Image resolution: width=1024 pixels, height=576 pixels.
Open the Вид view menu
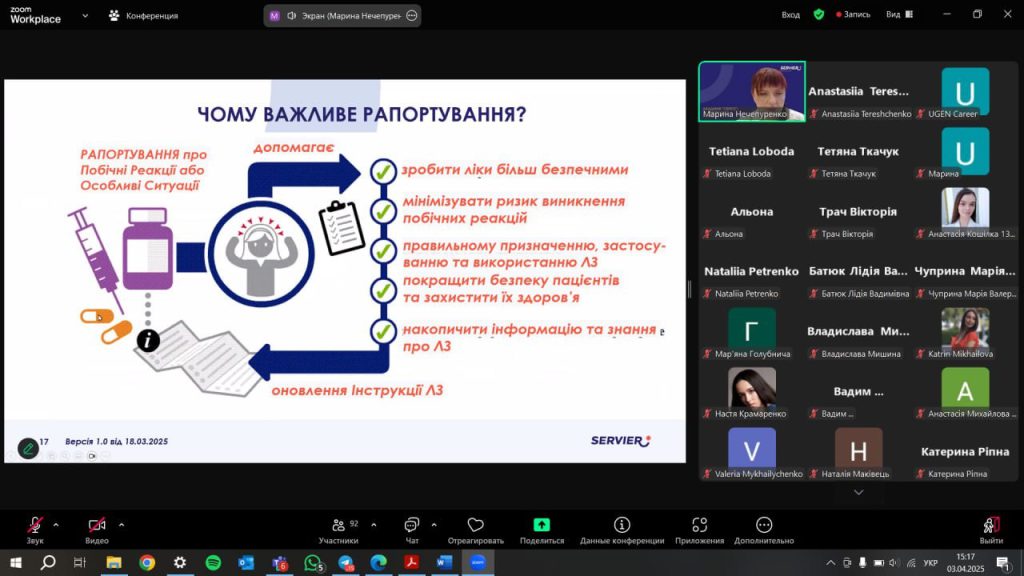tap(898, 15)
